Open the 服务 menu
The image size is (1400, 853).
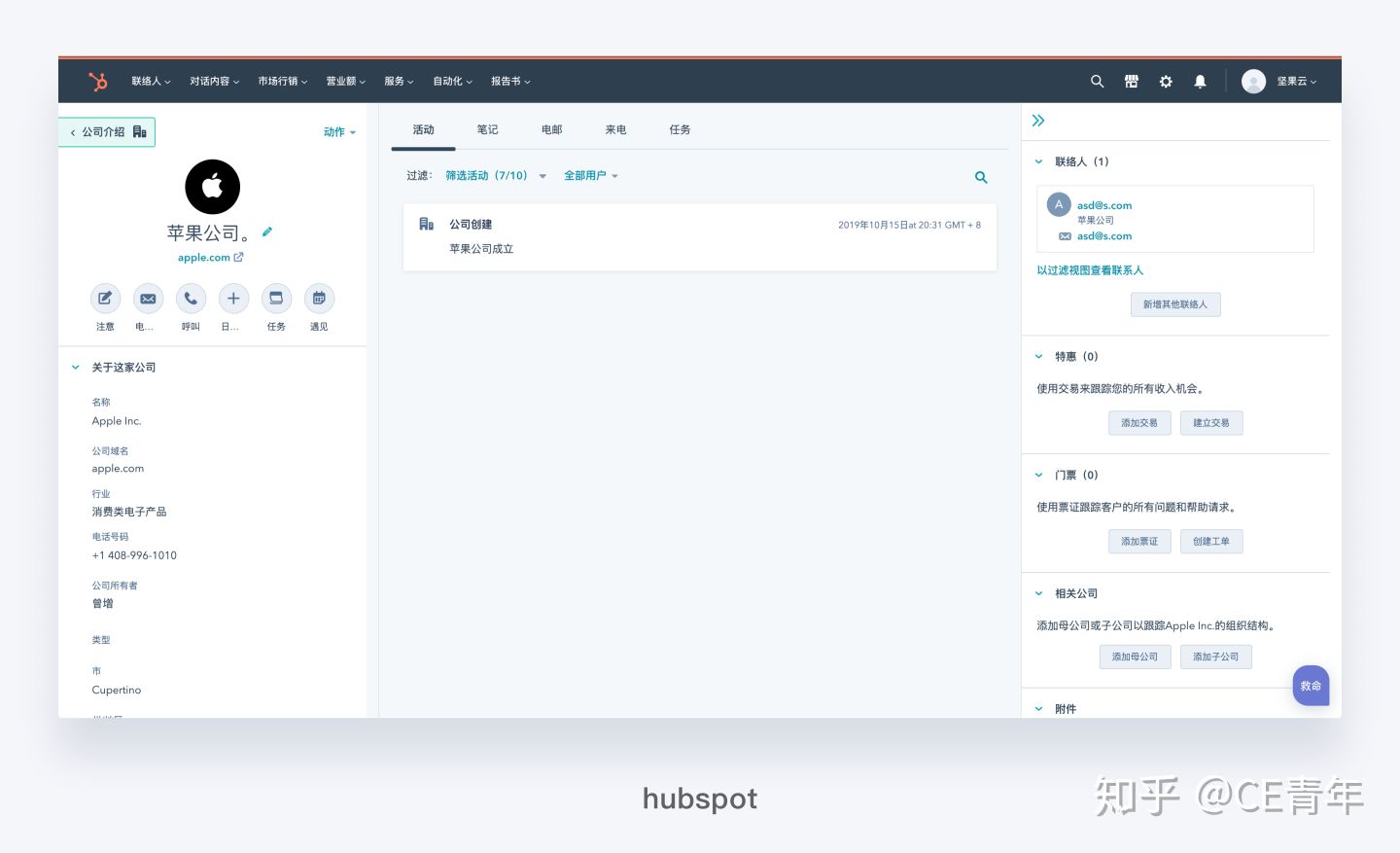(x=399, y=82)
